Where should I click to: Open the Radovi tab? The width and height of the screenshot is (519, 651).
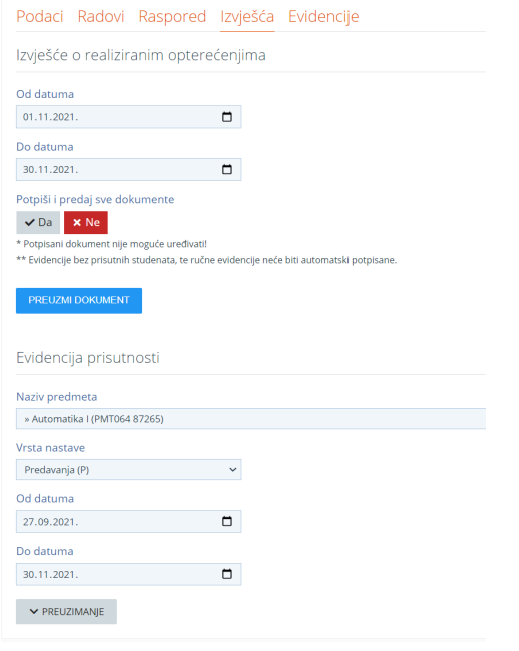pos(101,17)
